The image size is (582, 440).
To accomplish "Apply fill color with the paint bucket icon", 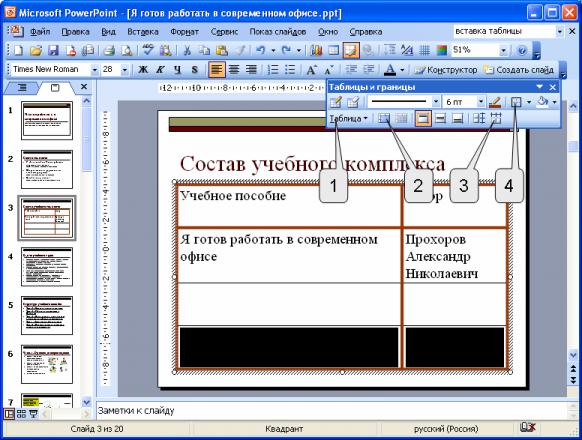I will (543, 102).
